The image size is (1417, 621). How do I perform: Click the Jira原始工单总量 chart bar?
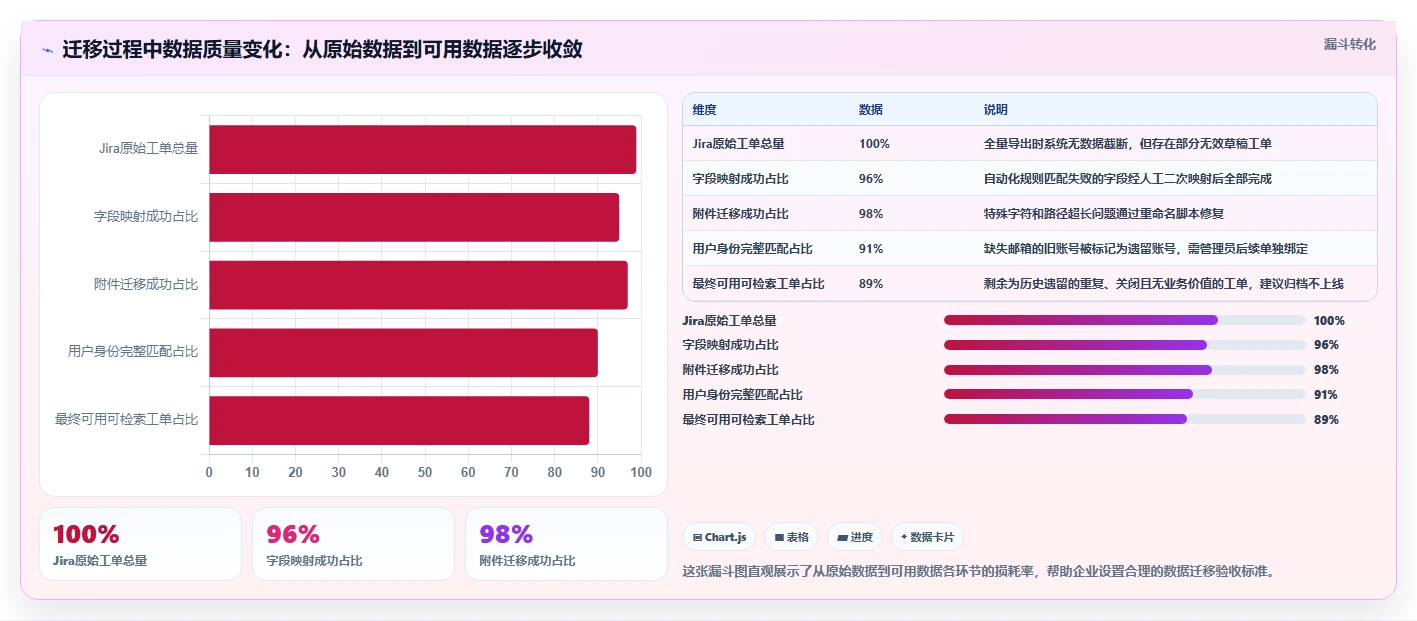[422, 149]
